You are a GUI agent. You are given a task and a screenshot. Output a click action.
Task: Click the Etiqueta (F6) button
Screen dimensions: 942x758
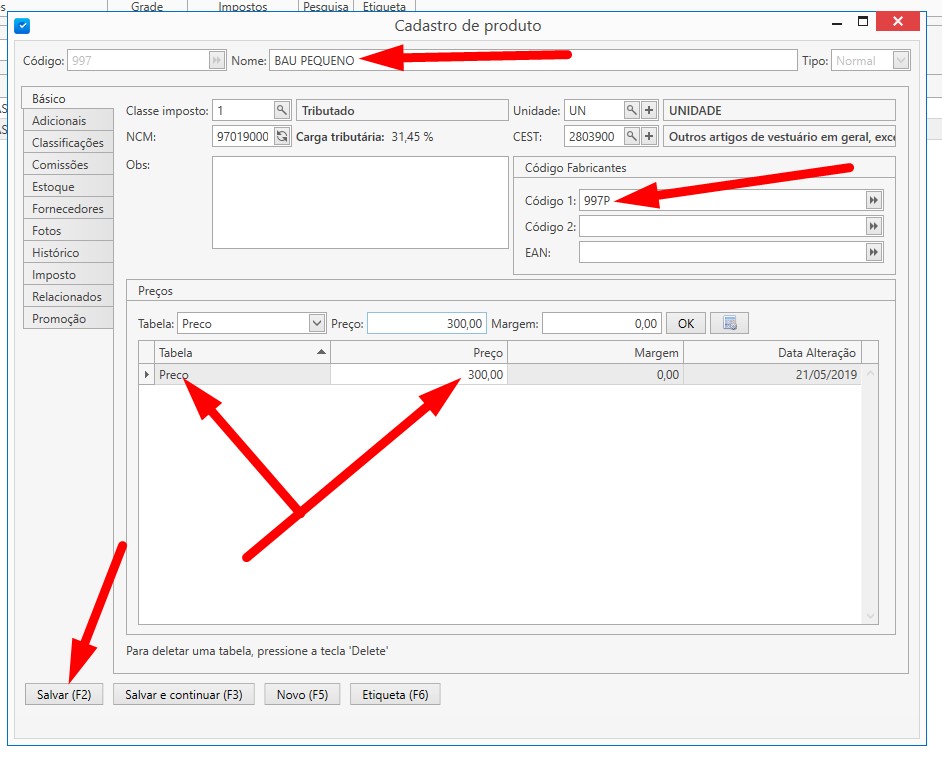[x=395, y=695]
